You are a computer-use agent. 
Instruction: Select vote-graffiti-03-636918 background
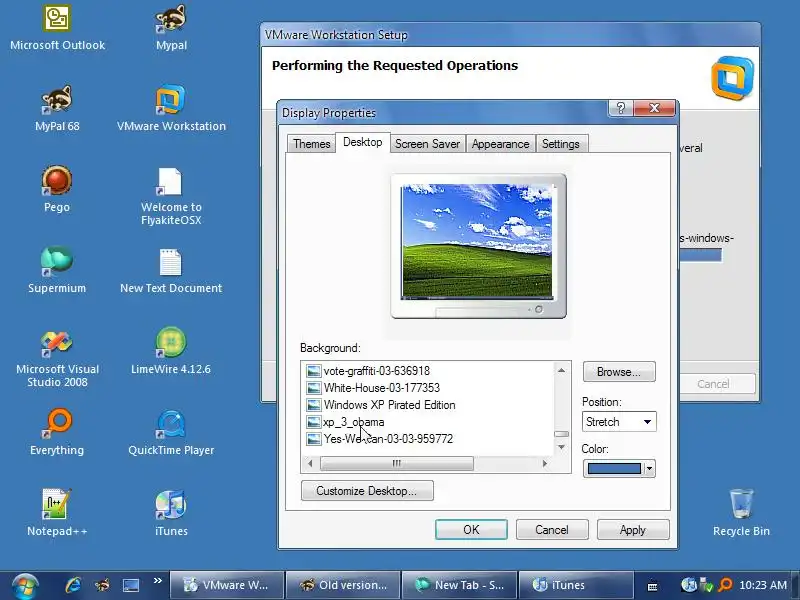click(x=377, y=371)
